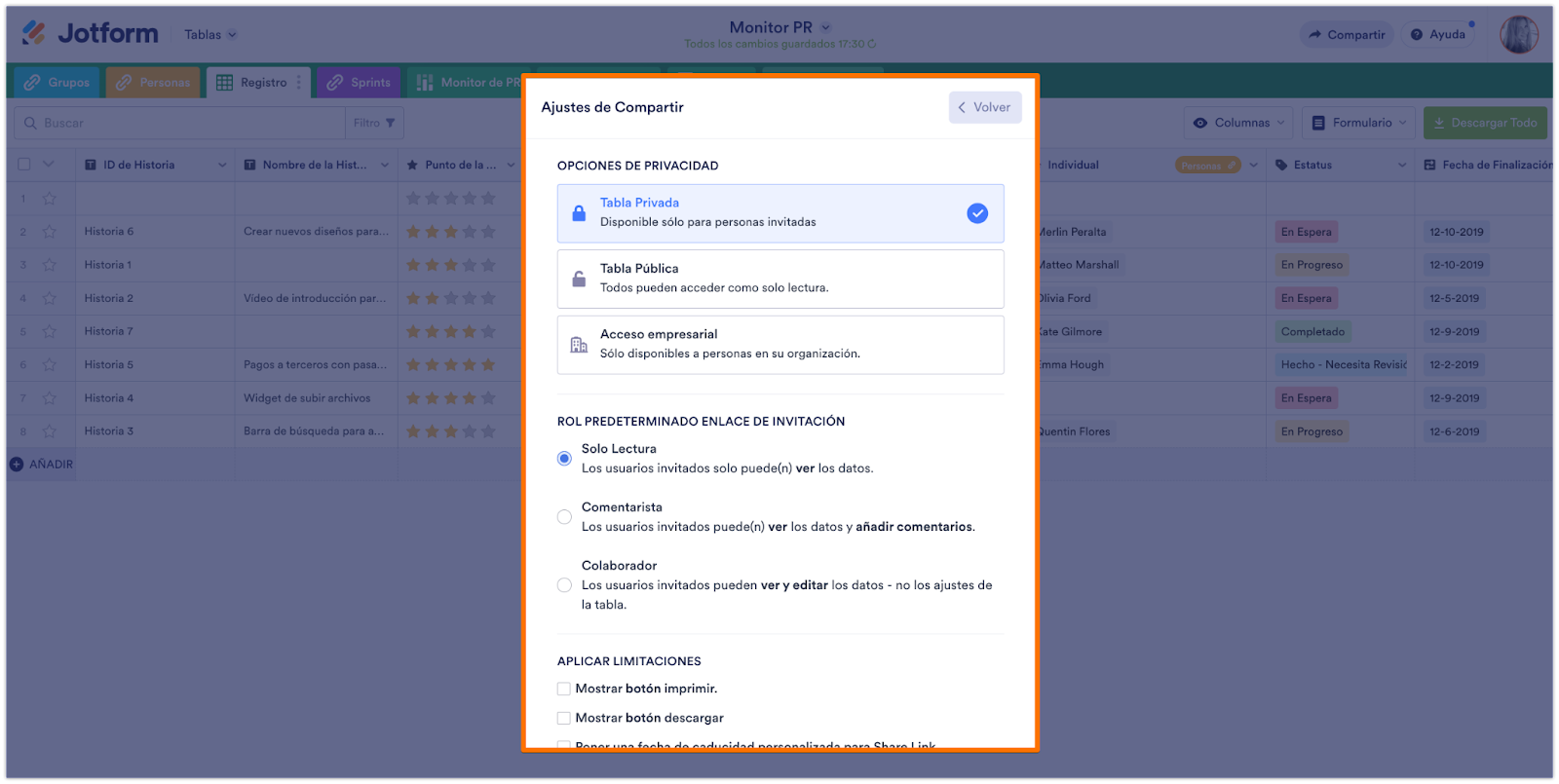Click the lock icon for Tabla Privada
Viewport: 1559px width, 784px height.
click(x=579, y=213)
